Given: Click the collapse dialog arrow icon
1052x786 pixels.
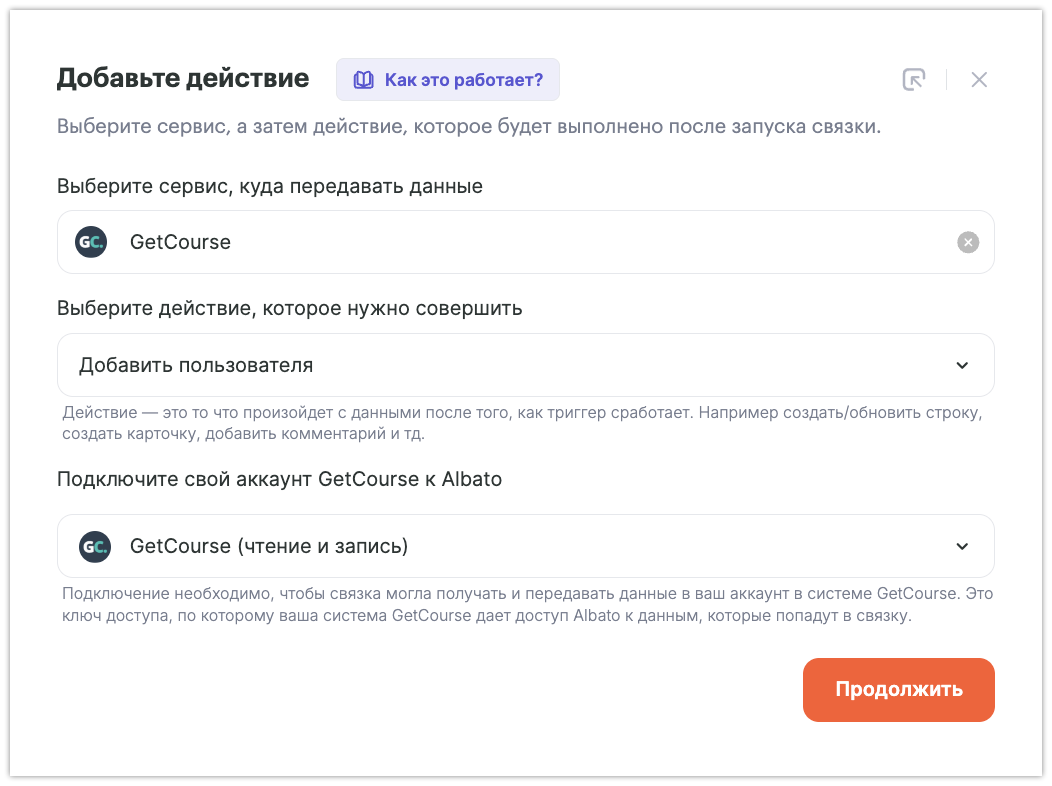Looking at the screenshot, I should coord(913,80).
